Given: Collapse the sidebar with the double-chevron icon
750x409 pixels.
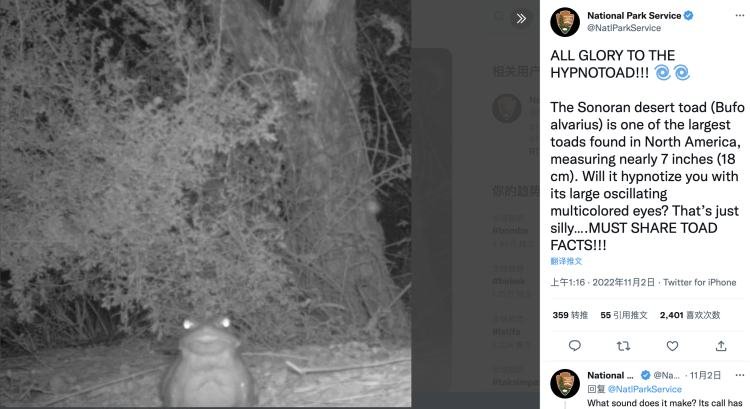Looking at the screenshot, I should 521,18.
